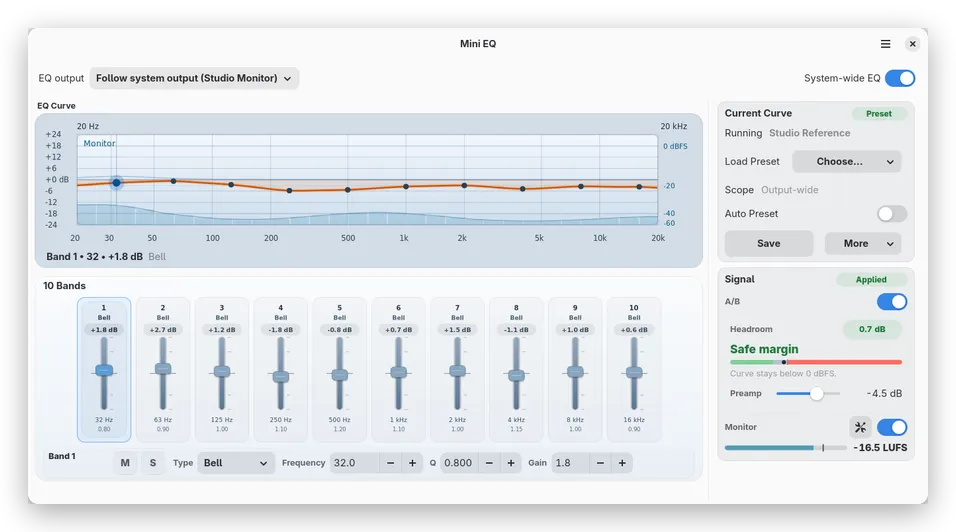Screen dimensions: 956x532
Task: Enable the Auto Preset switch
Action: 892,214
